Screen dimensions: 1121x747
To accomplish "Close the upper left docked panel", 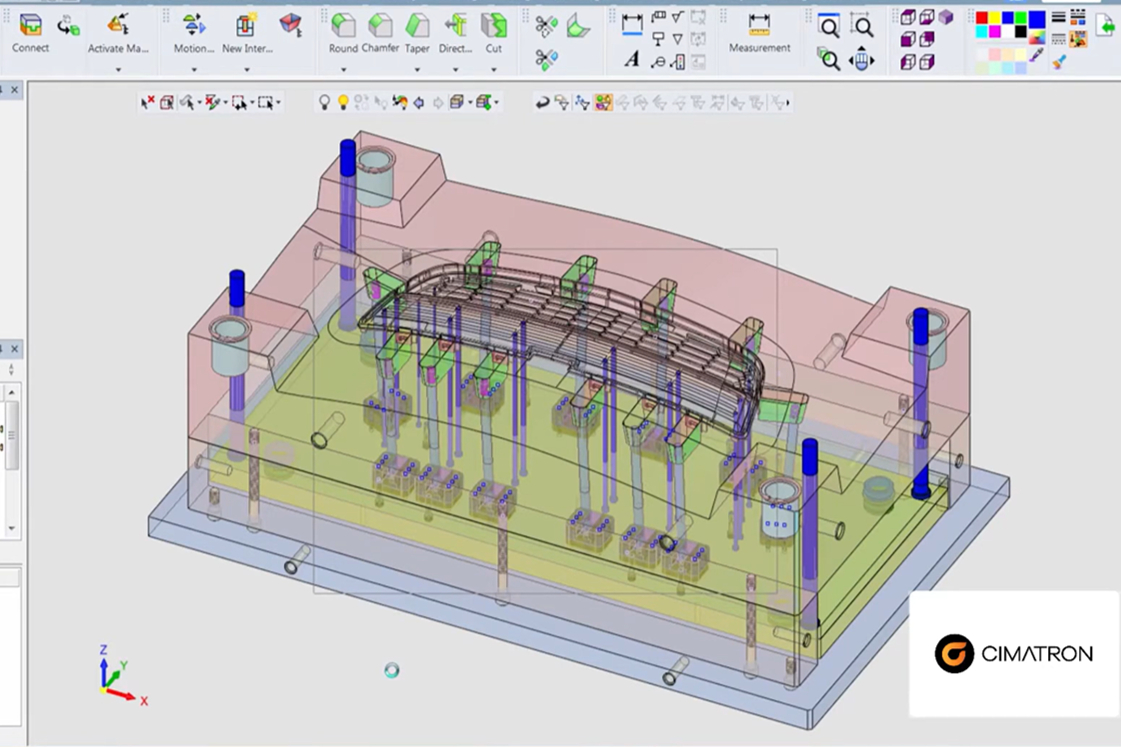I will point(14,90).
